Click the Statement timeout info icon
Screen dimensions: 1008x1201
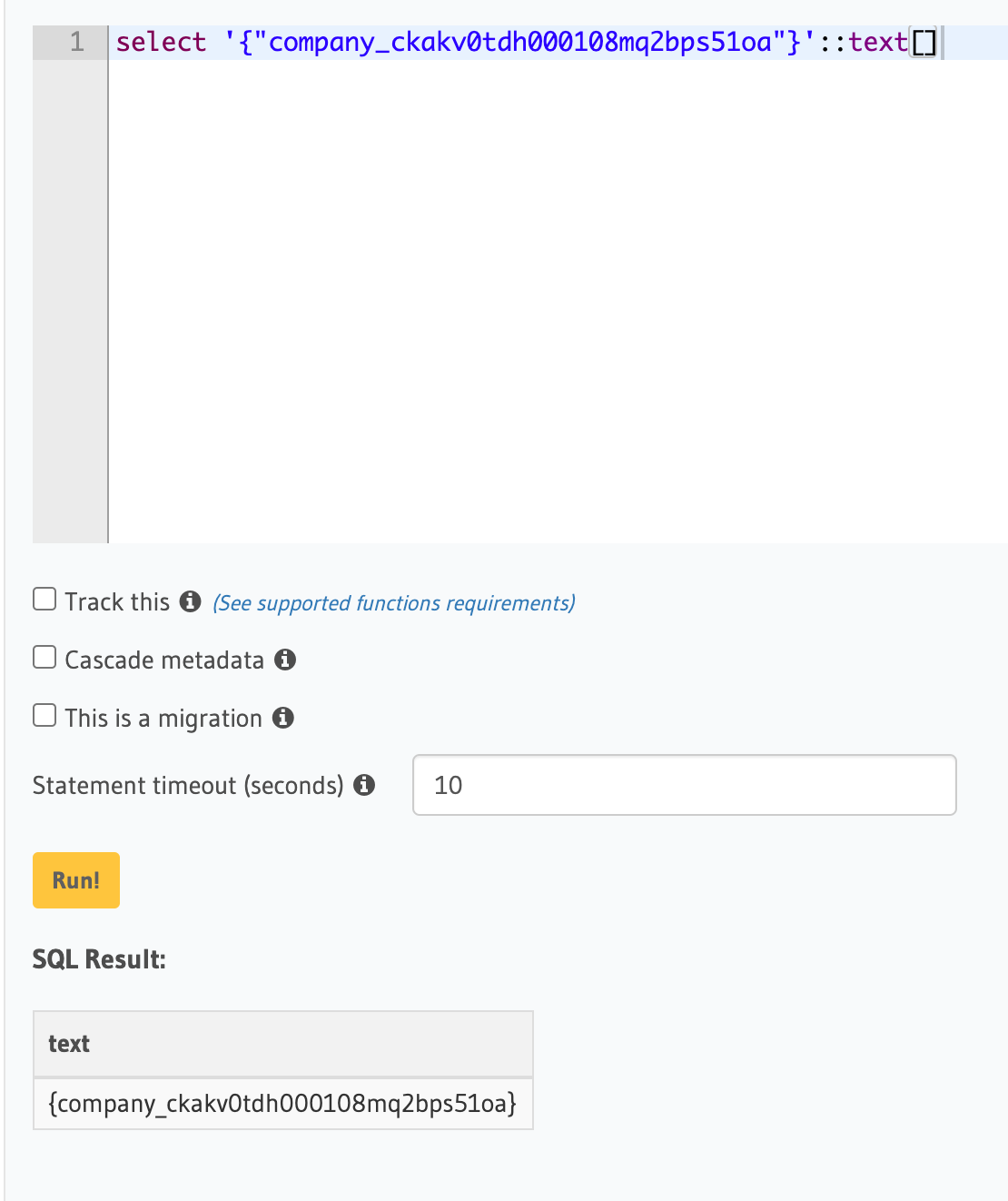363,785
